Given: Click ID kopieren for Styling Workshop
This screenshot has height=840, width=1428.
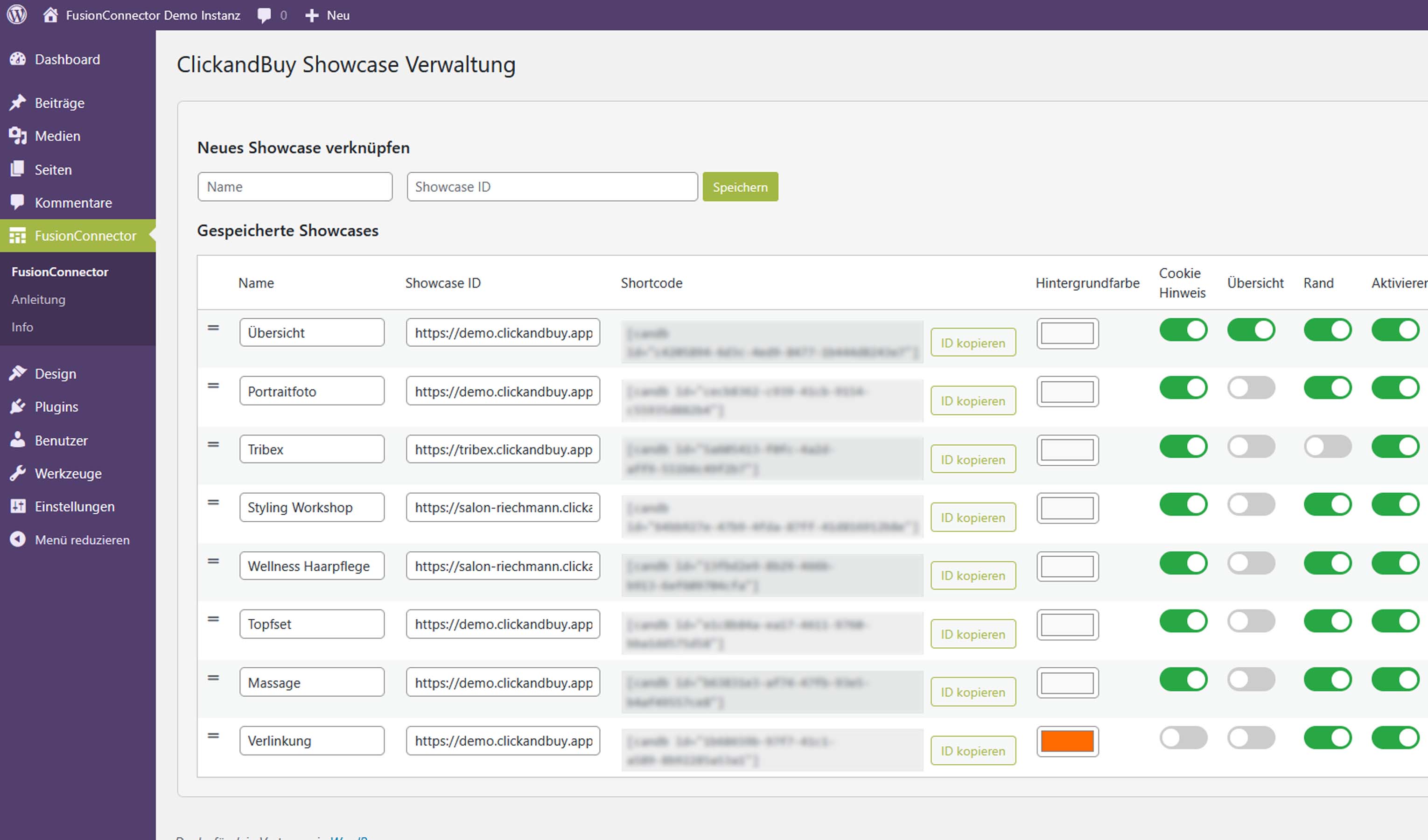Looking at the screenshot, I should [x=973, y=518].
